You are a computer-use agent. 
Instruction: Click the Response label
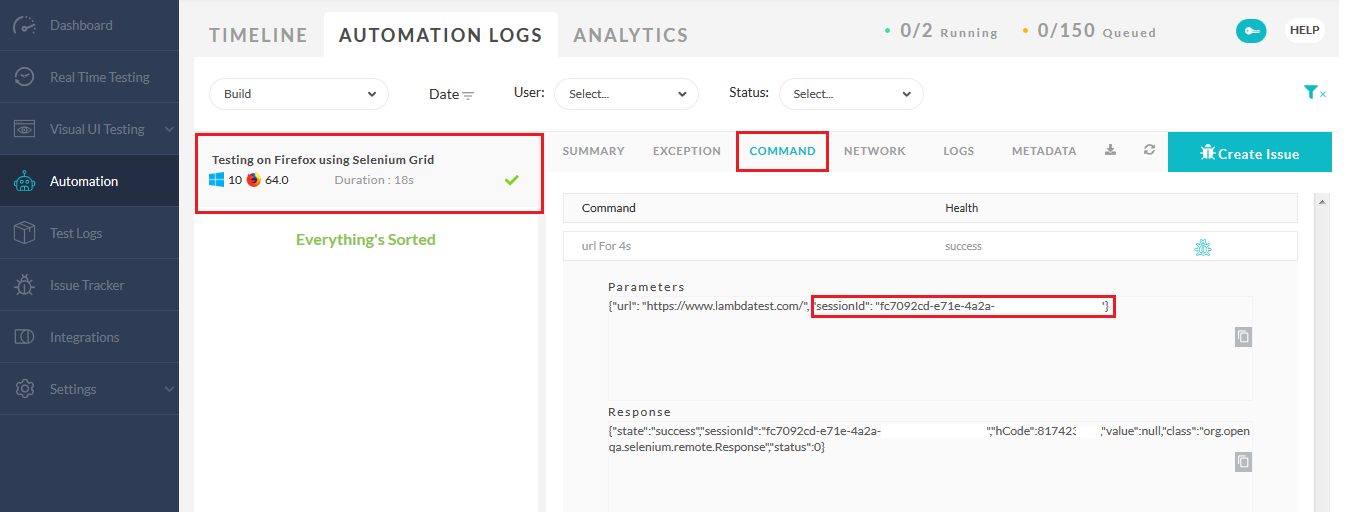[x=639, y=412]
